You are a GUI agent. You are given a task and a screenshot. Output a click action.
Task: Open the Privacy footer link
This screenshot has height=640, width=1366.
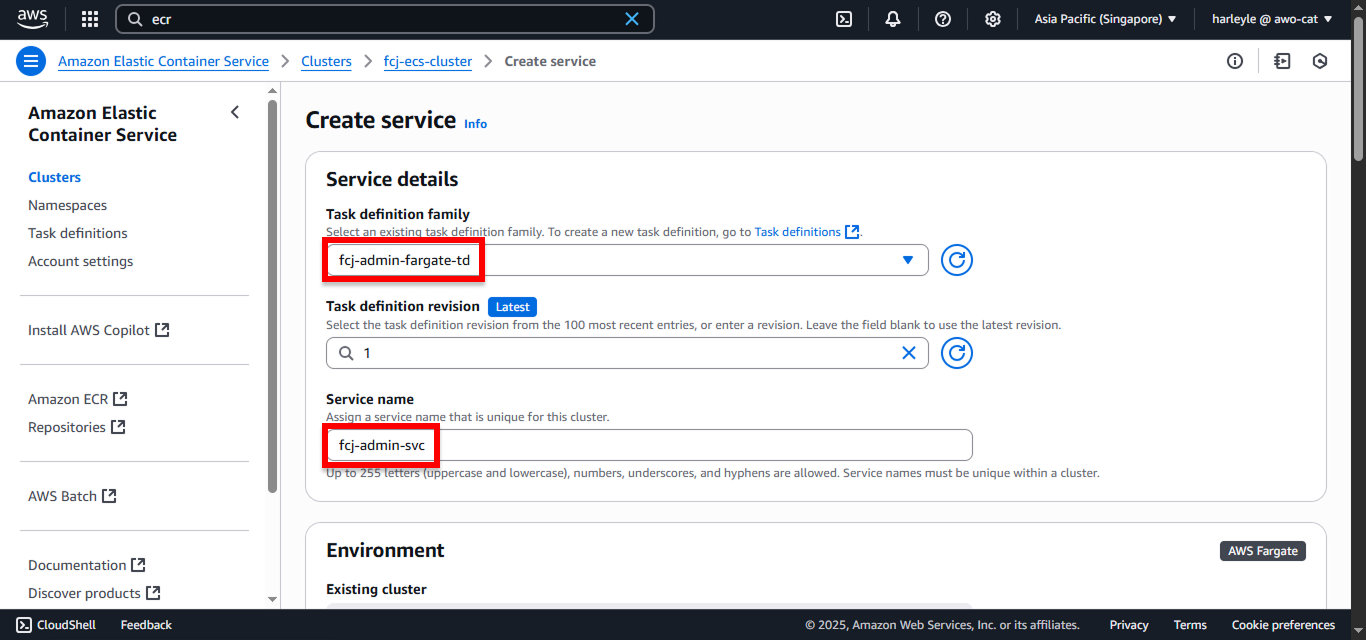(x=1129, y=625)
